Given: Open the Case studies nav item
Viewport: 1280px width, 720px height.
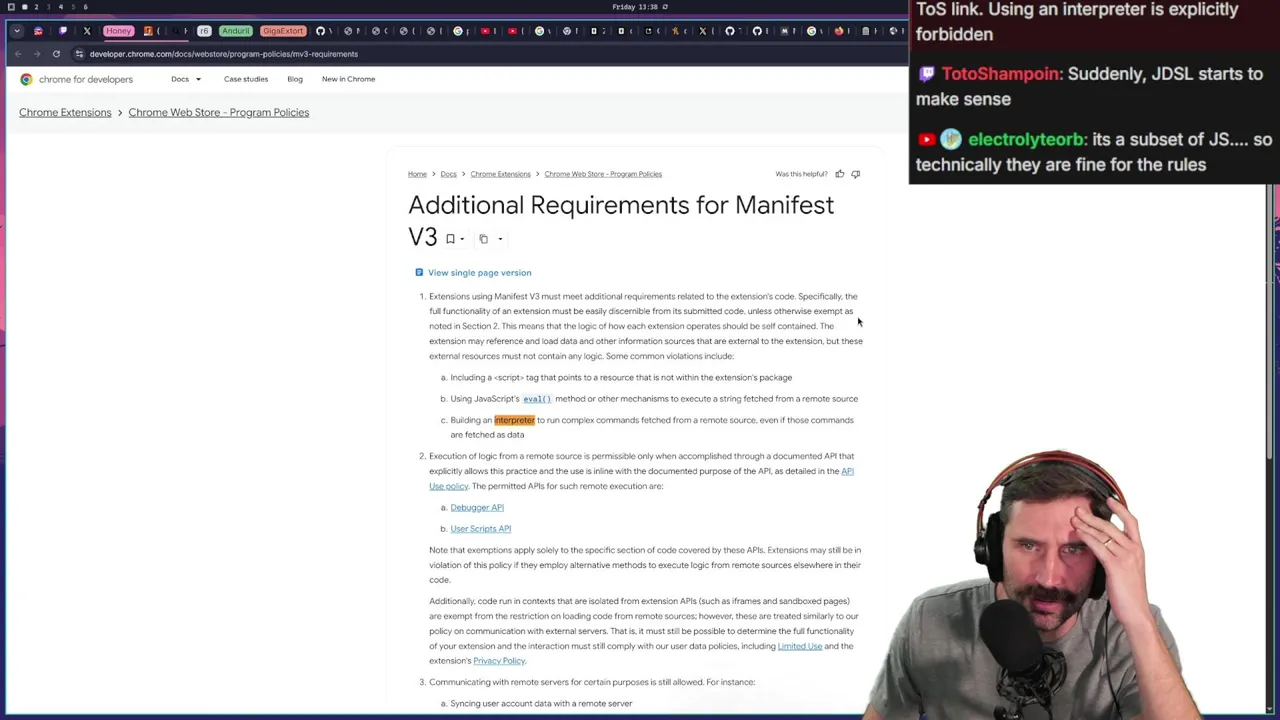Looking at the screenshot, I should point(246,79).
